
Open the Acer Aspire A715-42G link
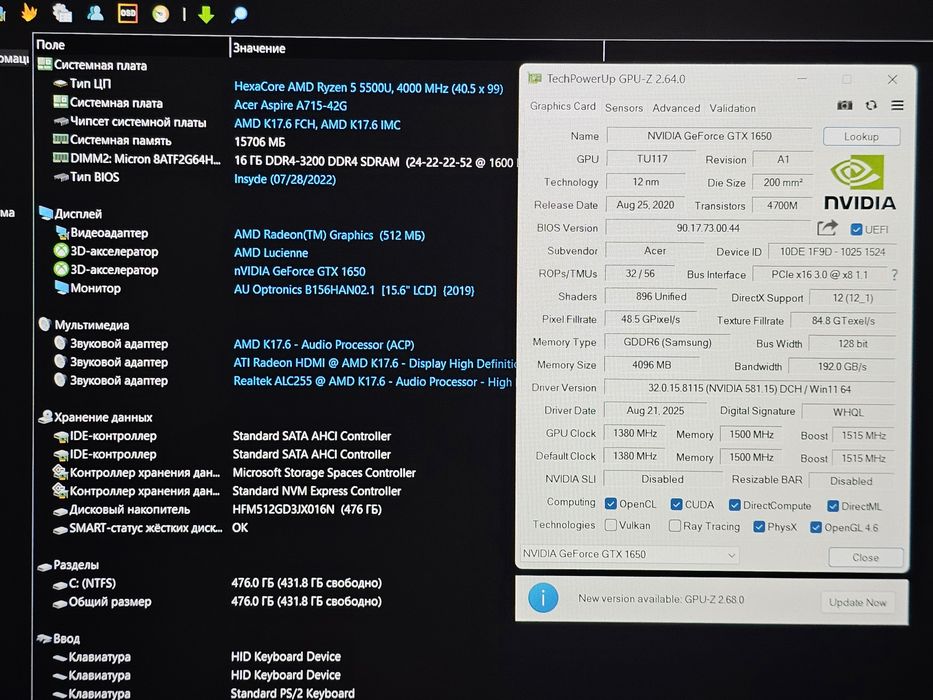coord(290,105)
